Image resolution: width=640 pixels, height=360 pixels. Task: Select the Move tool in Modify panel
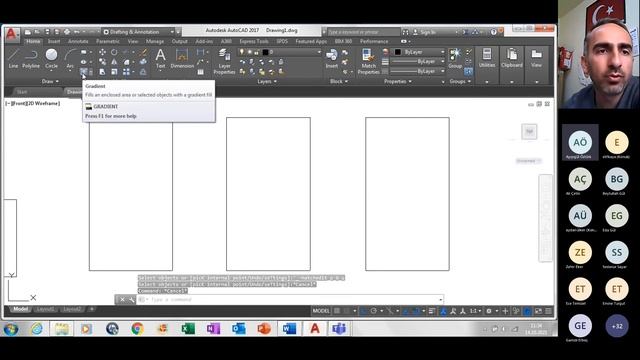[102, 52]
